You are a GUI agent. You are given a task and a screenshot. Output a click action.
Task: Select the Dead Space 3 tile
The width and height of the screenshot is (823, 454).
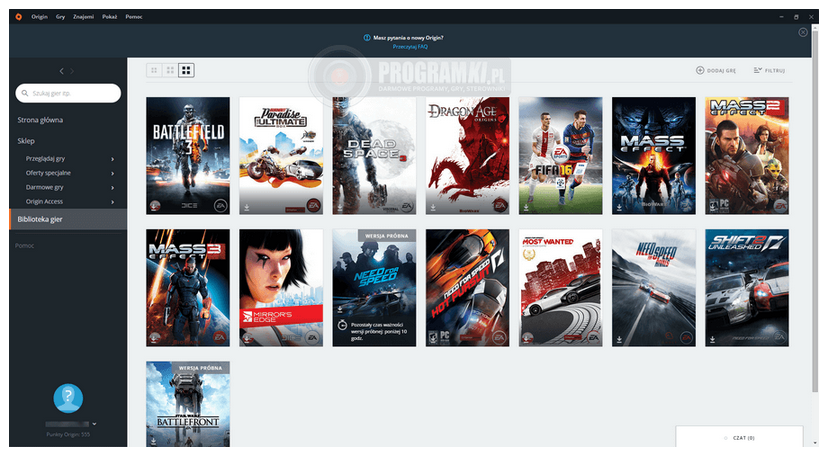pyautogui.click(x=374, y=155)
